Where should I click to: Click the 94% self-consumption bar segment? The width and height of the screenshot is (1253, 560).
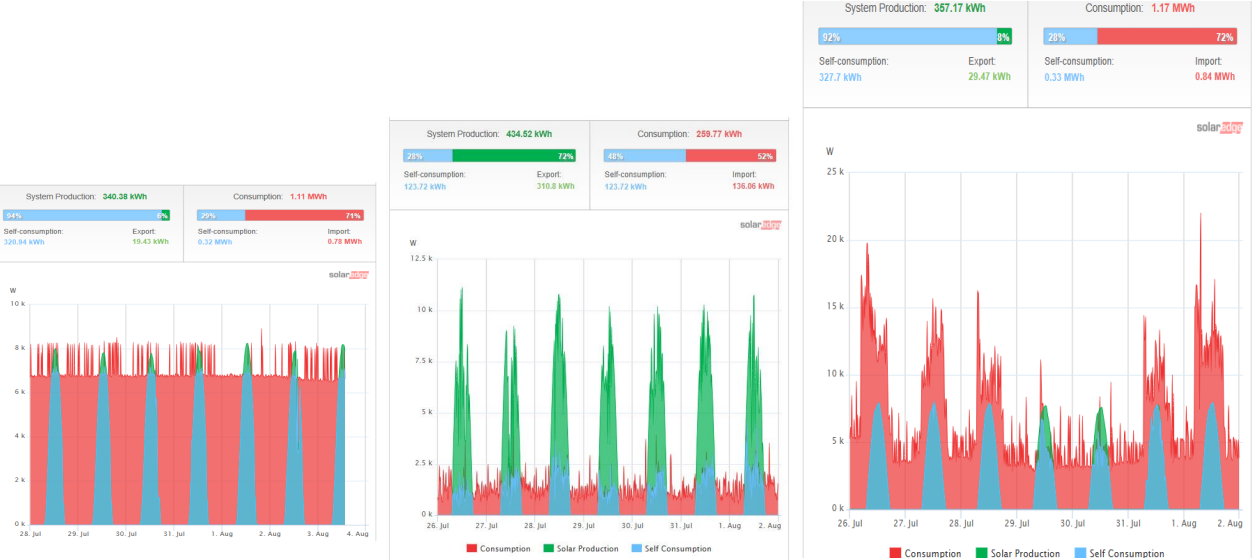[x=81, y=215]
